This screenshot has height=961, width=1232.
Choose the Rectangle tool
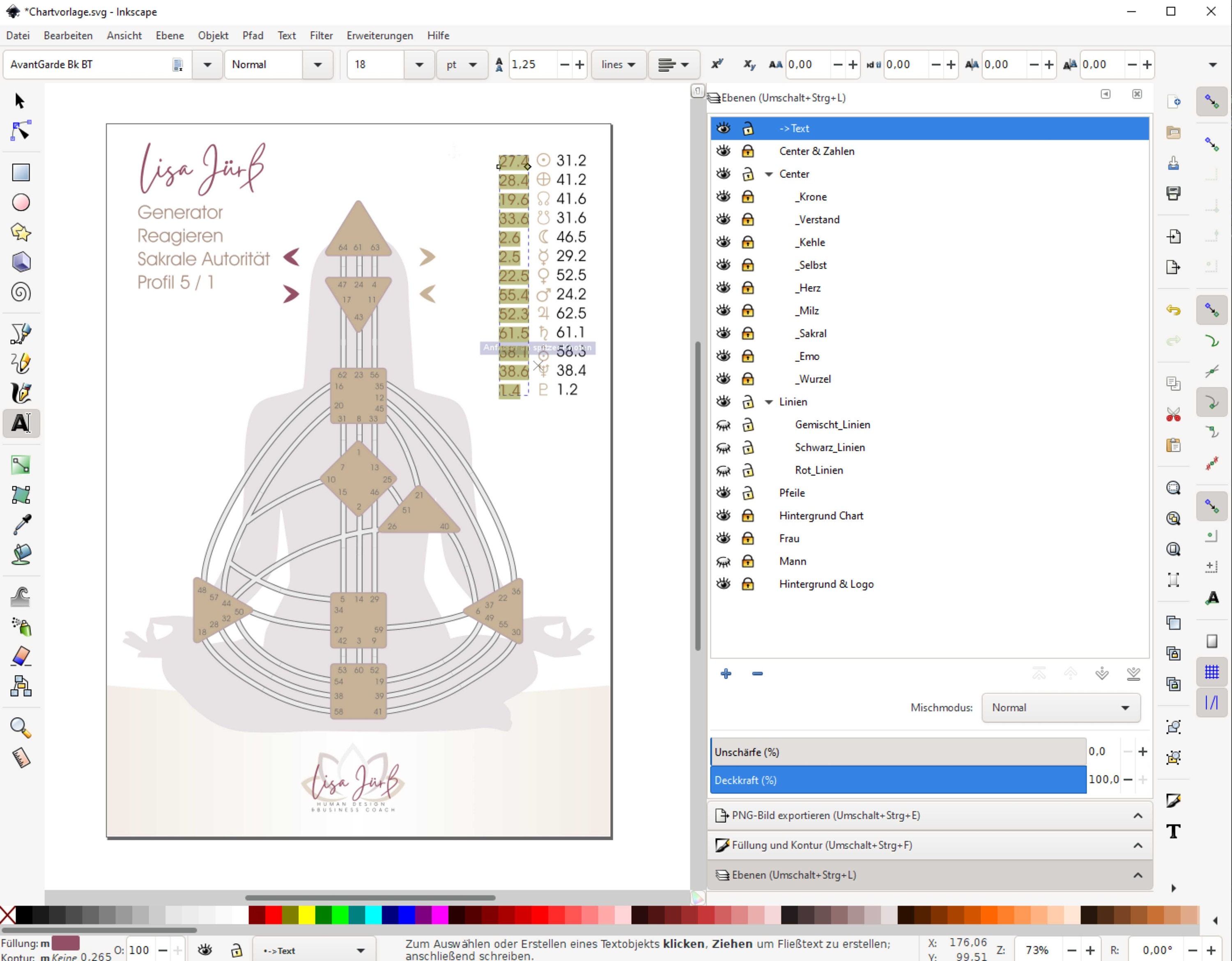click(x=21, y=172)
